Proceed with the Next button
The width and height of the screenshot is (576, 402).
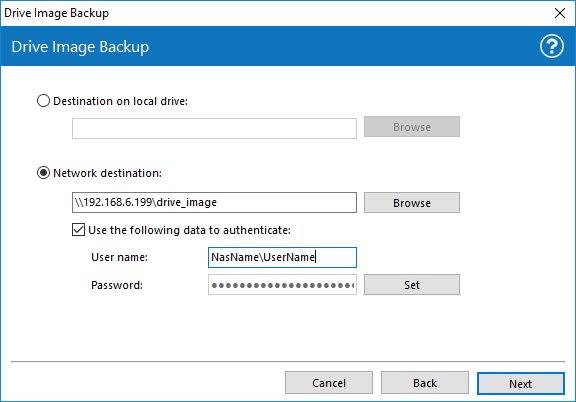(521, 384)
